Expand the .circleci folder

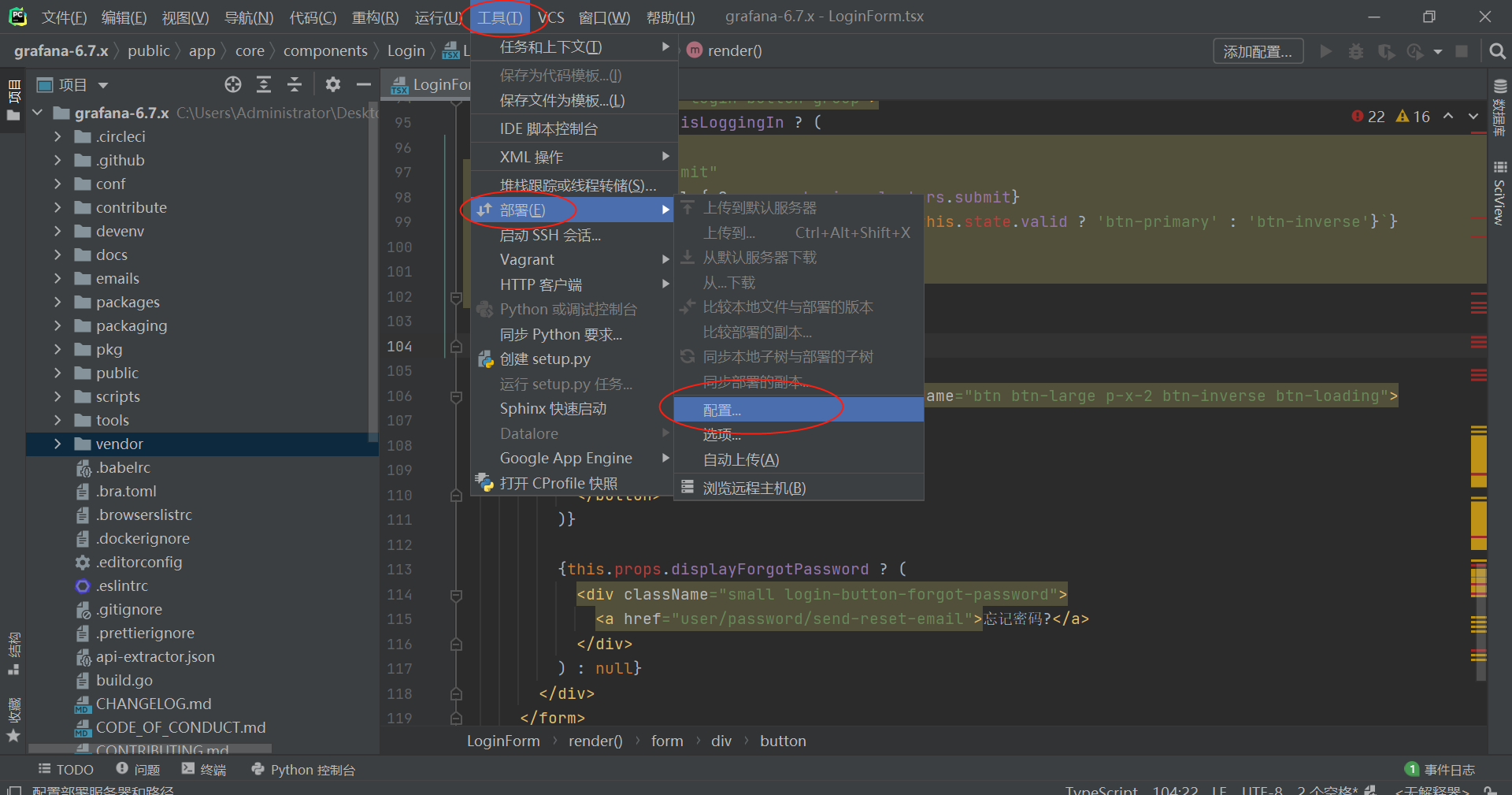(57, 136)
